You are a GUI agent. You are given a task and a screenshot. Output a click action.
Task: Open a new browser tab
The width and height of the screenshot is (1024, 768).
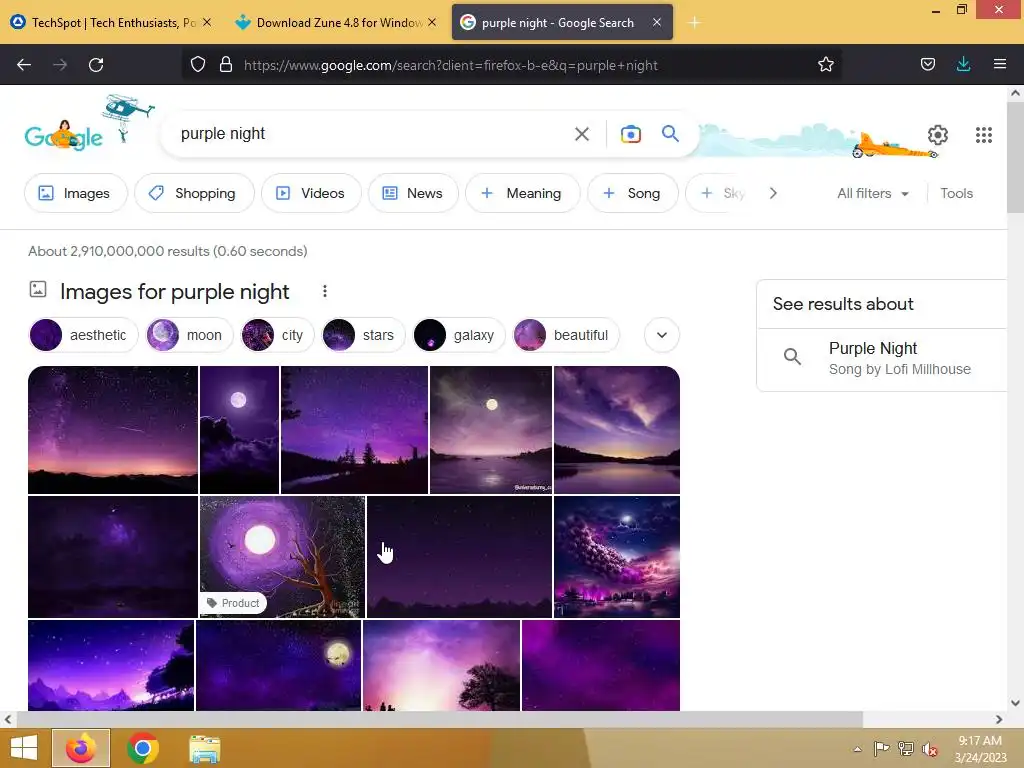(694, 23)
